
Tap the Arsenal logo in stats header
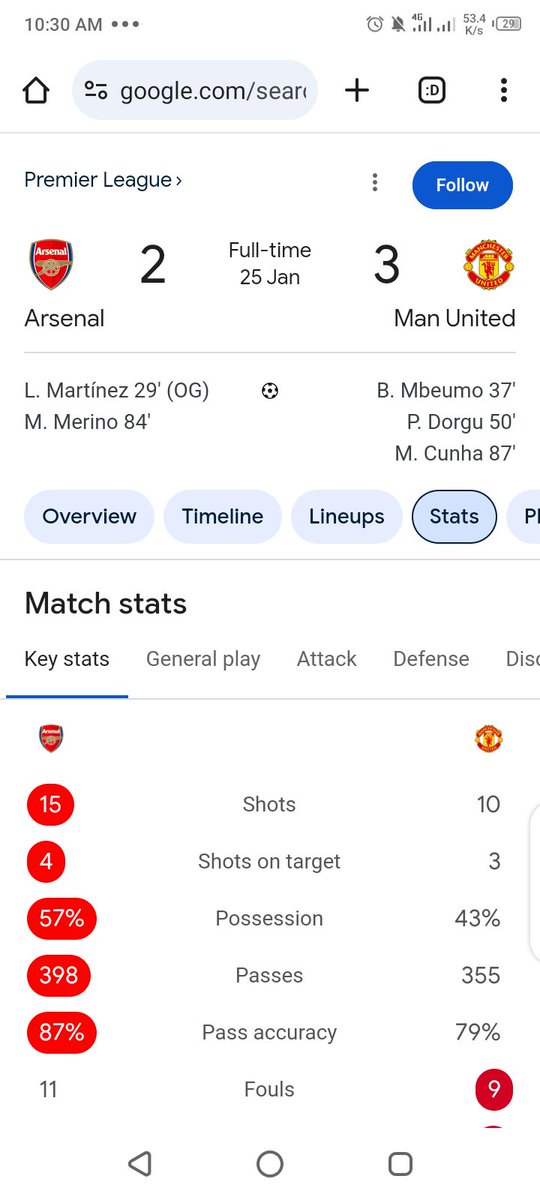point(51,739)
